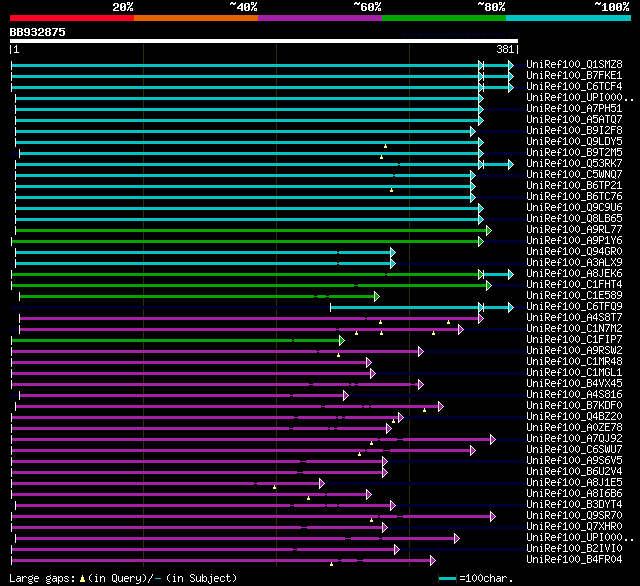Select the UniRef100_A9P1Y6 label
Image resolution: width=640 pixels, height=586 pixels.
[x=574, y=240]
